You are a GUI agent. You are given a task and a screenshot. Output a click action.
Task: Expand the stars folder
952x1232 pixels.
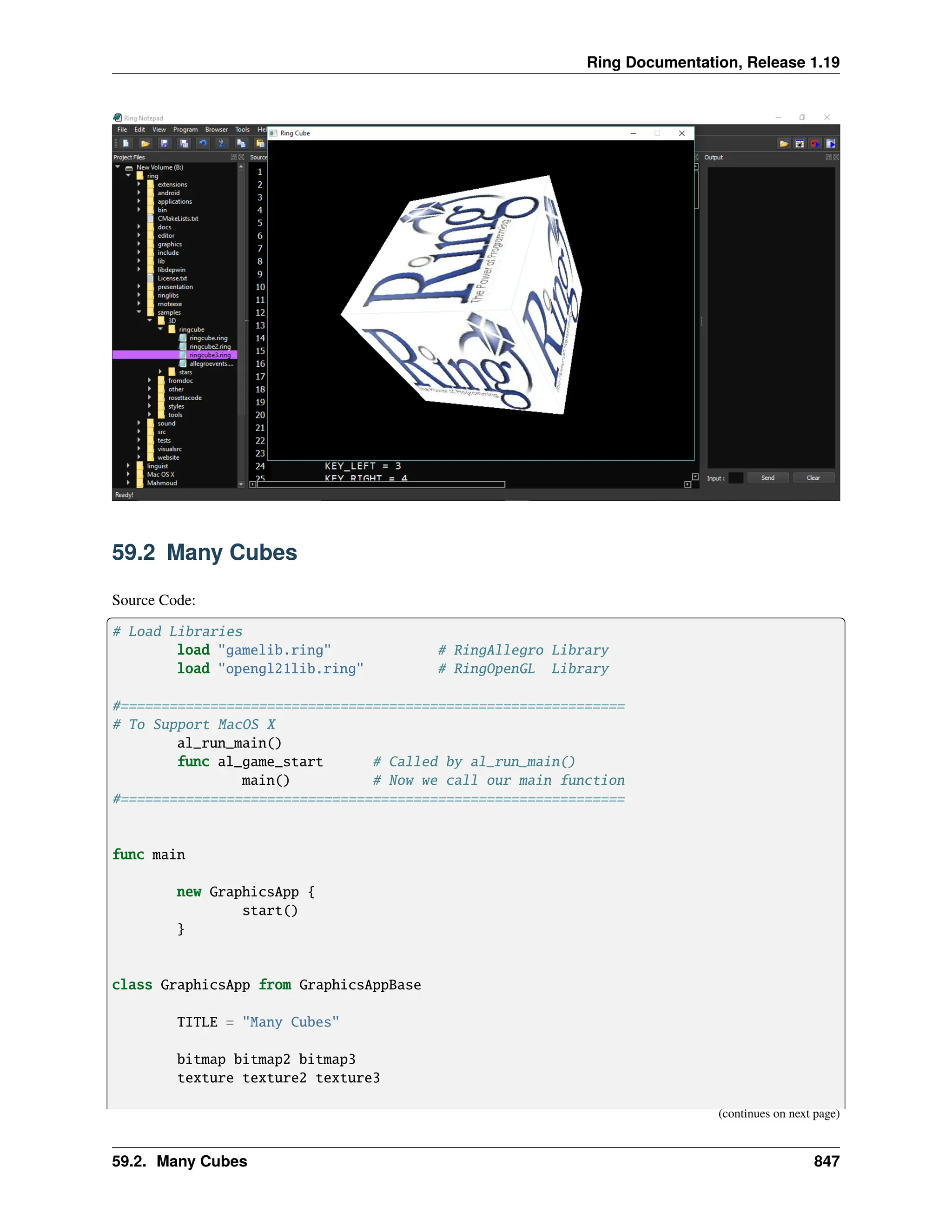click(160, 372)
